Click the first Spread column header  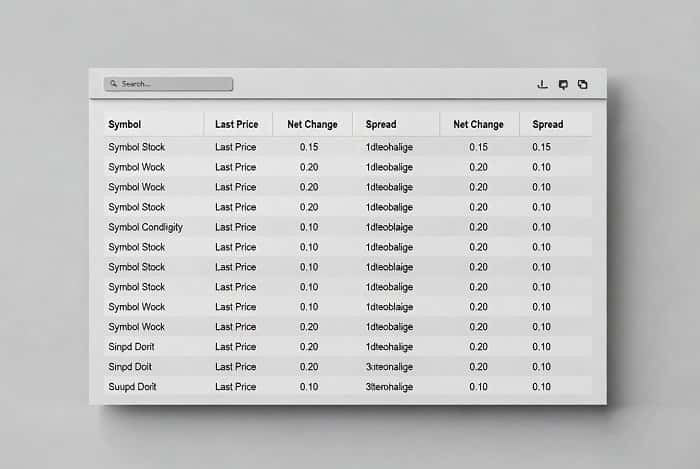point(381,125)
